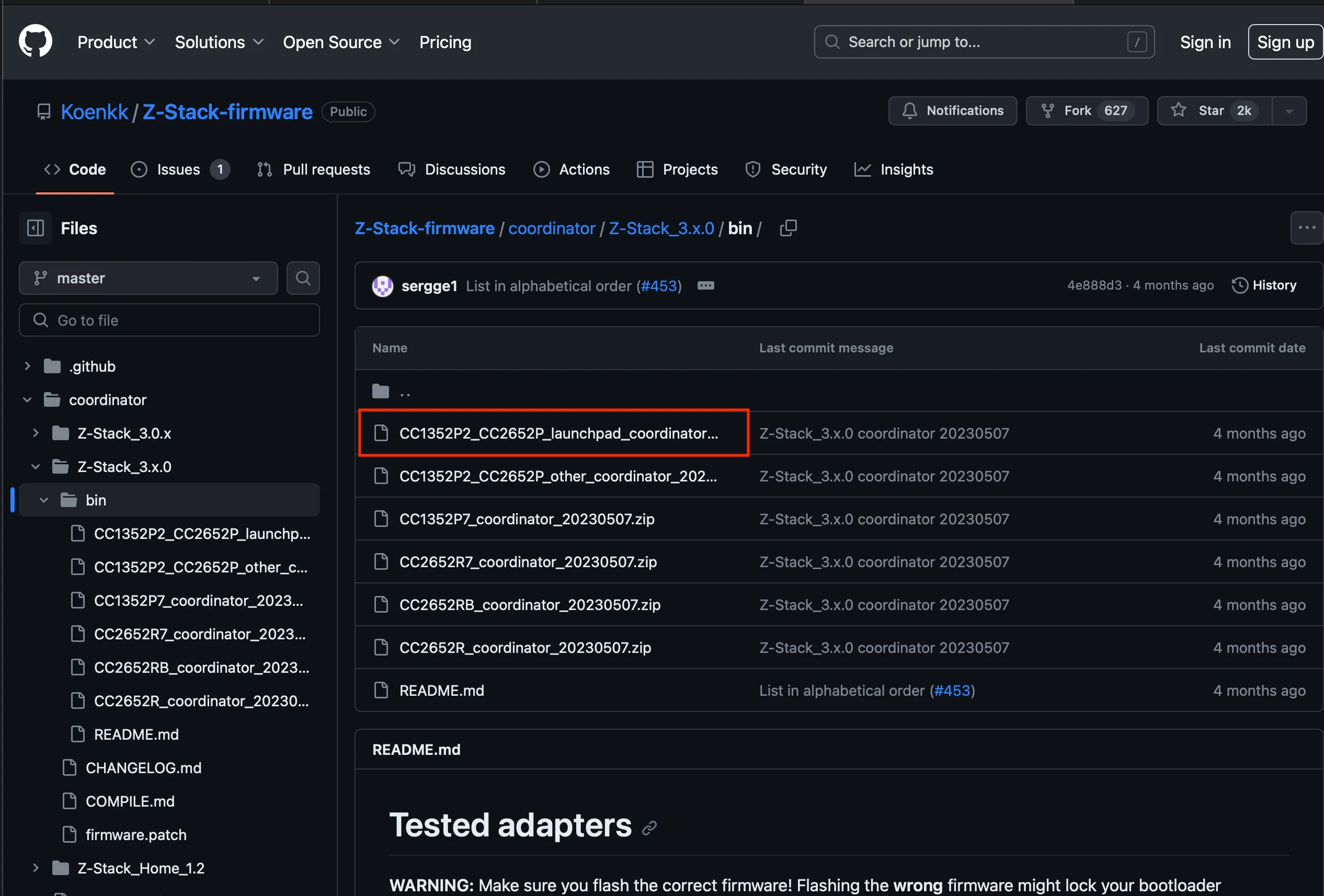Viewport: 1324px width, 896px height.
Task: Click sergge1 author name
Action: pos(429,286)
